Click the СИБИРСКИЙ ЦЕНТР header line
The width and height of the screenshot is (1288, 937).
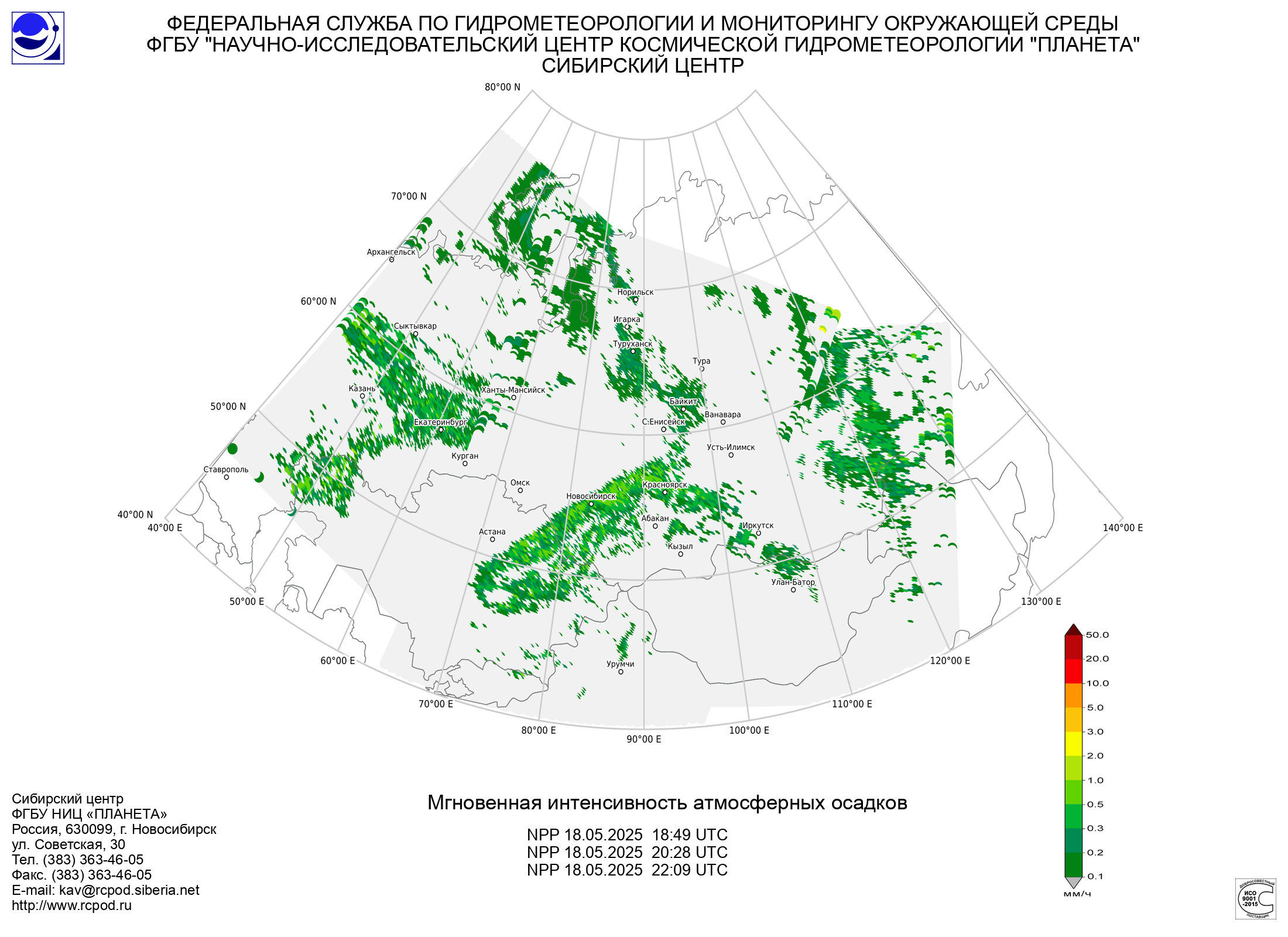tap(643, 66)
